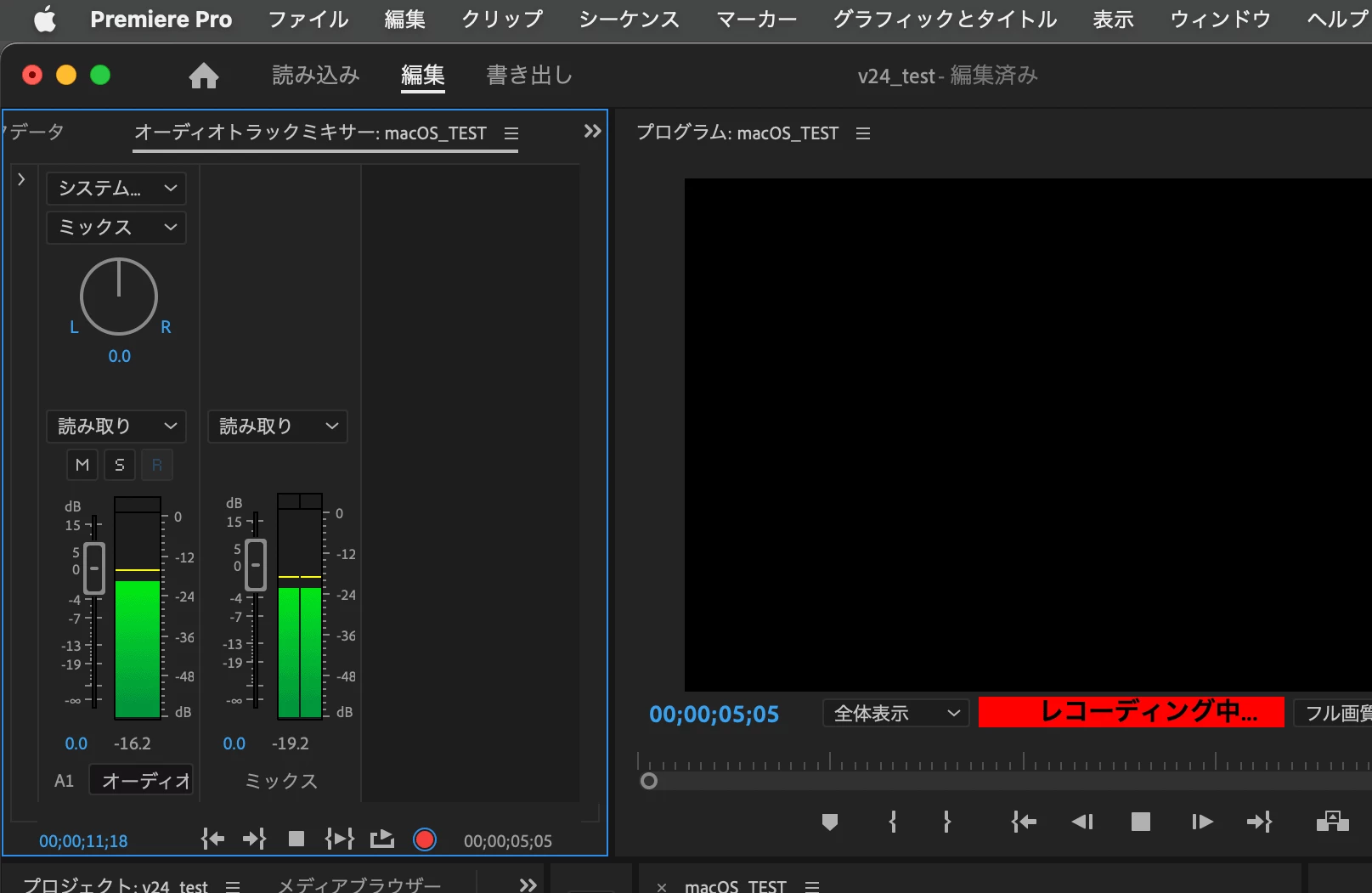Viewport: 1372px width, 893px height.
Task: Click the program monitor playhead marker
Action: 649,781
